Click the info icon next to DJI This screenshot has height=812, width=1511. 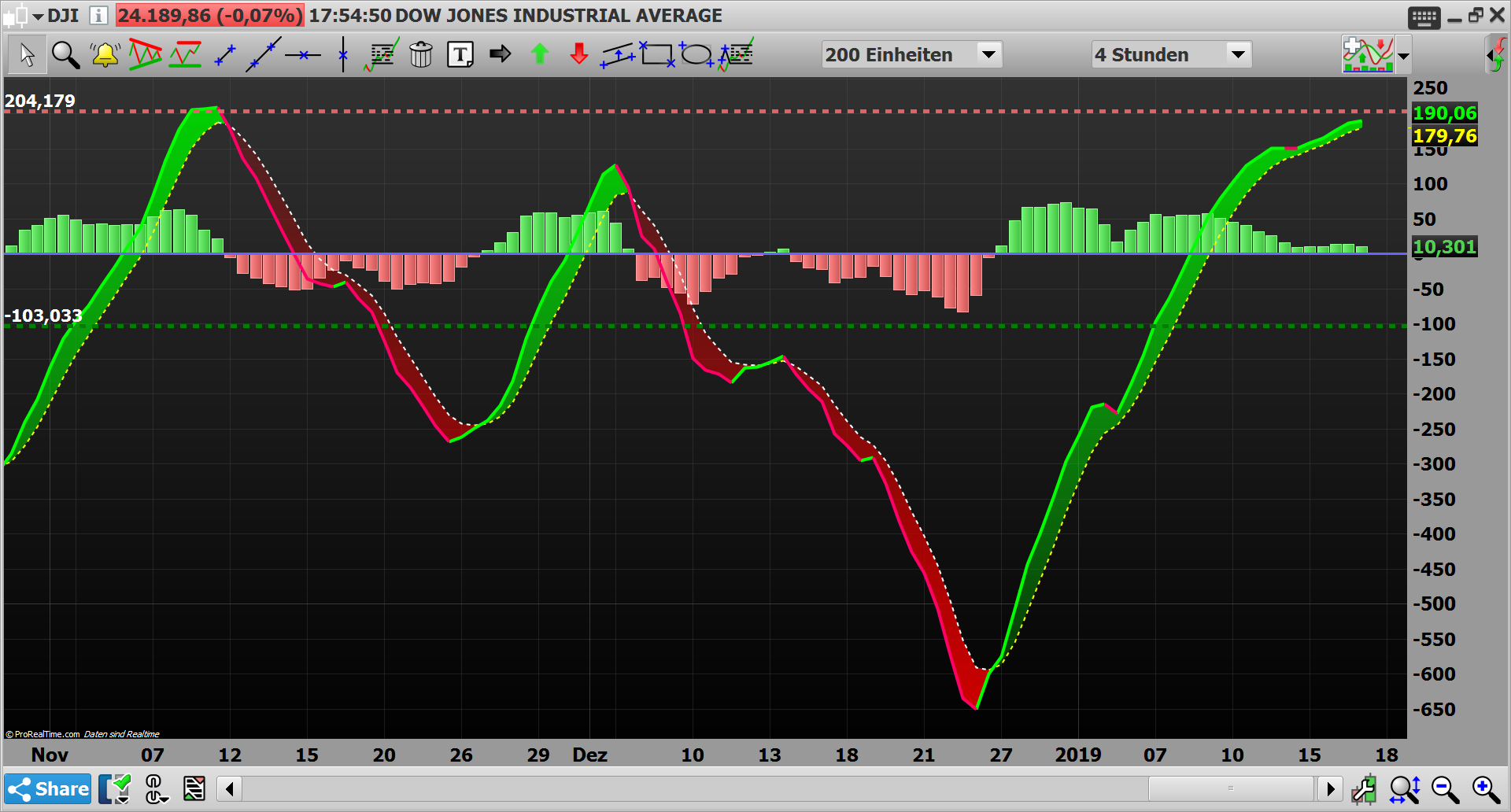pos(98,16)
